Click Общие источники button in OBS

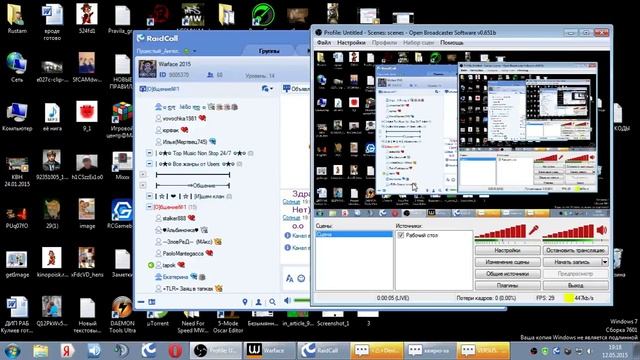pos(507,274)
